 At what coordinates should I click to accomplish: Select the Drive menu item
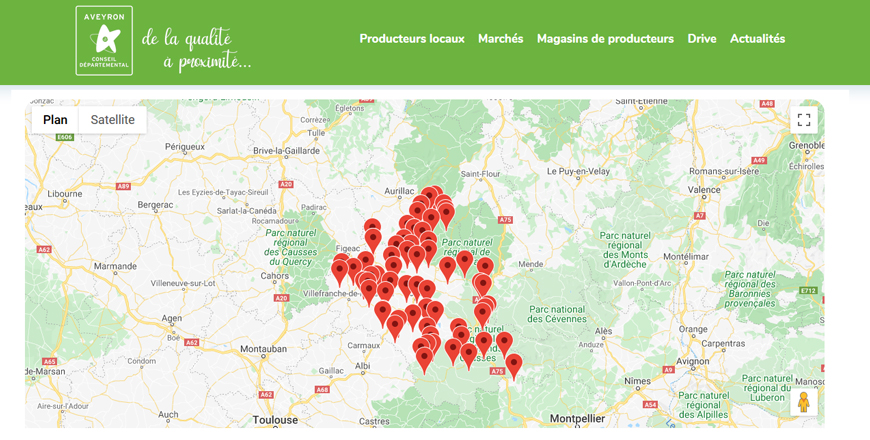[702, 39]
